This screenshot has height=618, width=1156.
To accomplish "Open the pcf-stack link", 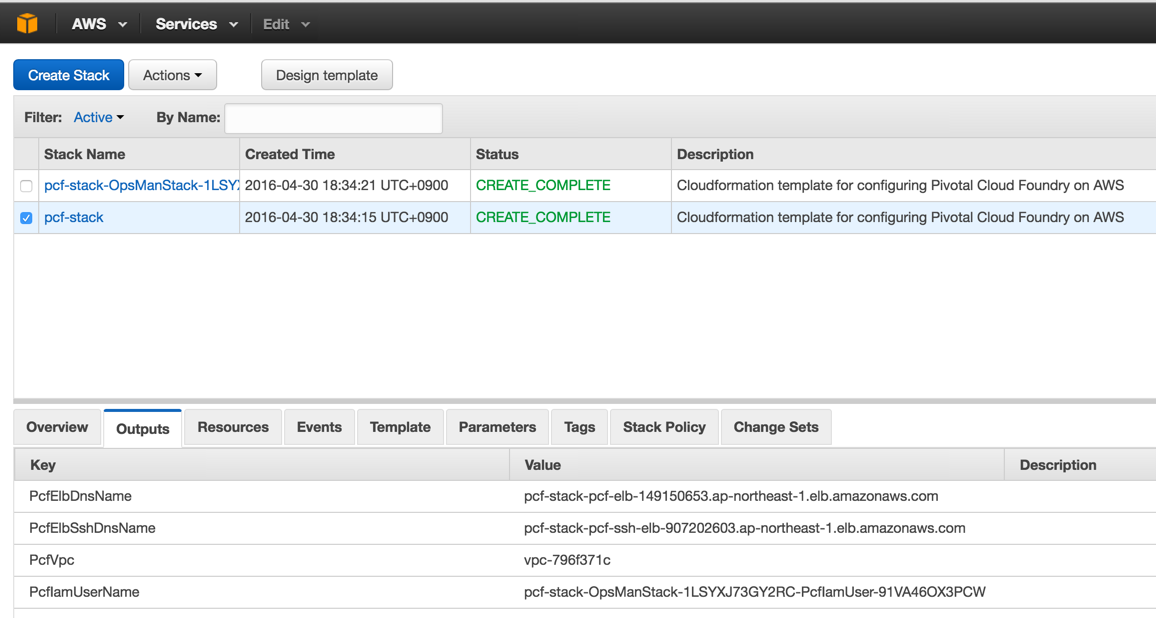I will tap(74, 217).
